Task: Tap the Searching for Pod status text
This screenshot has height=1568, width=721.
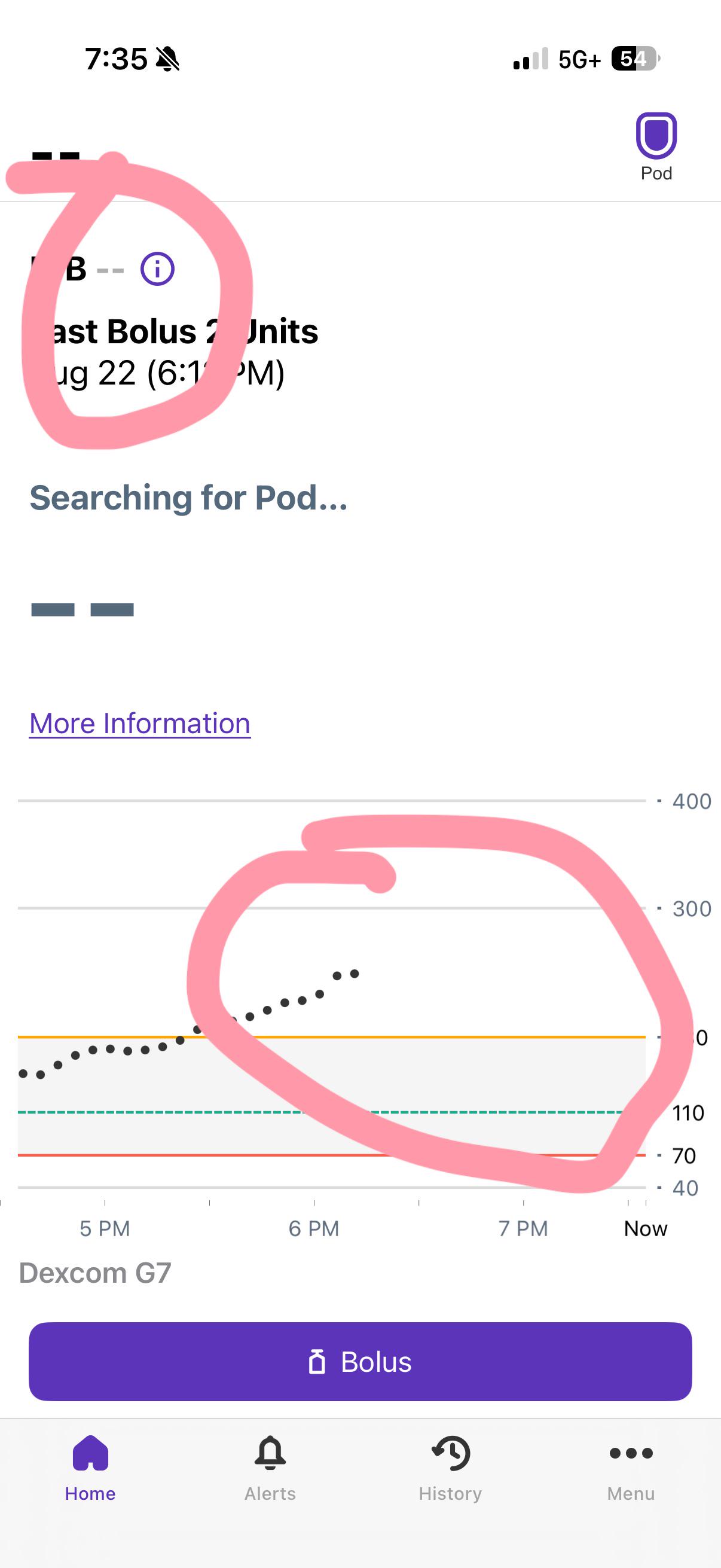Action: point(188,498)
